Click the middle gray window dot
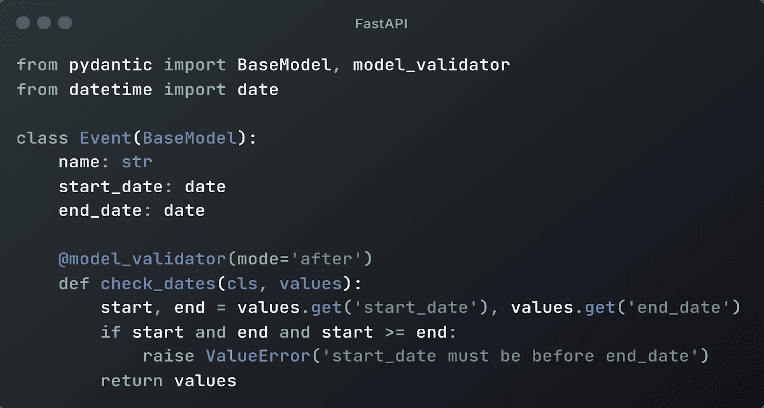The width and height of the screenshot is (764, 408). click(x=44, y=23)
